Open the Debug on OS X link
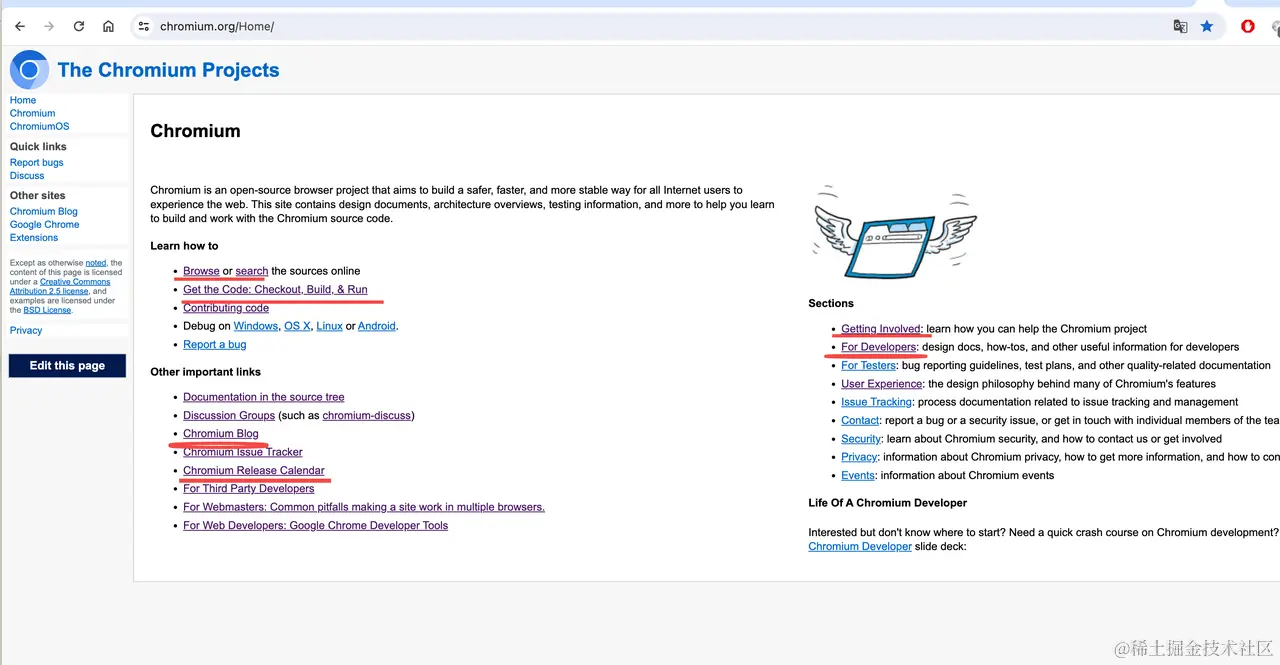 297,326
